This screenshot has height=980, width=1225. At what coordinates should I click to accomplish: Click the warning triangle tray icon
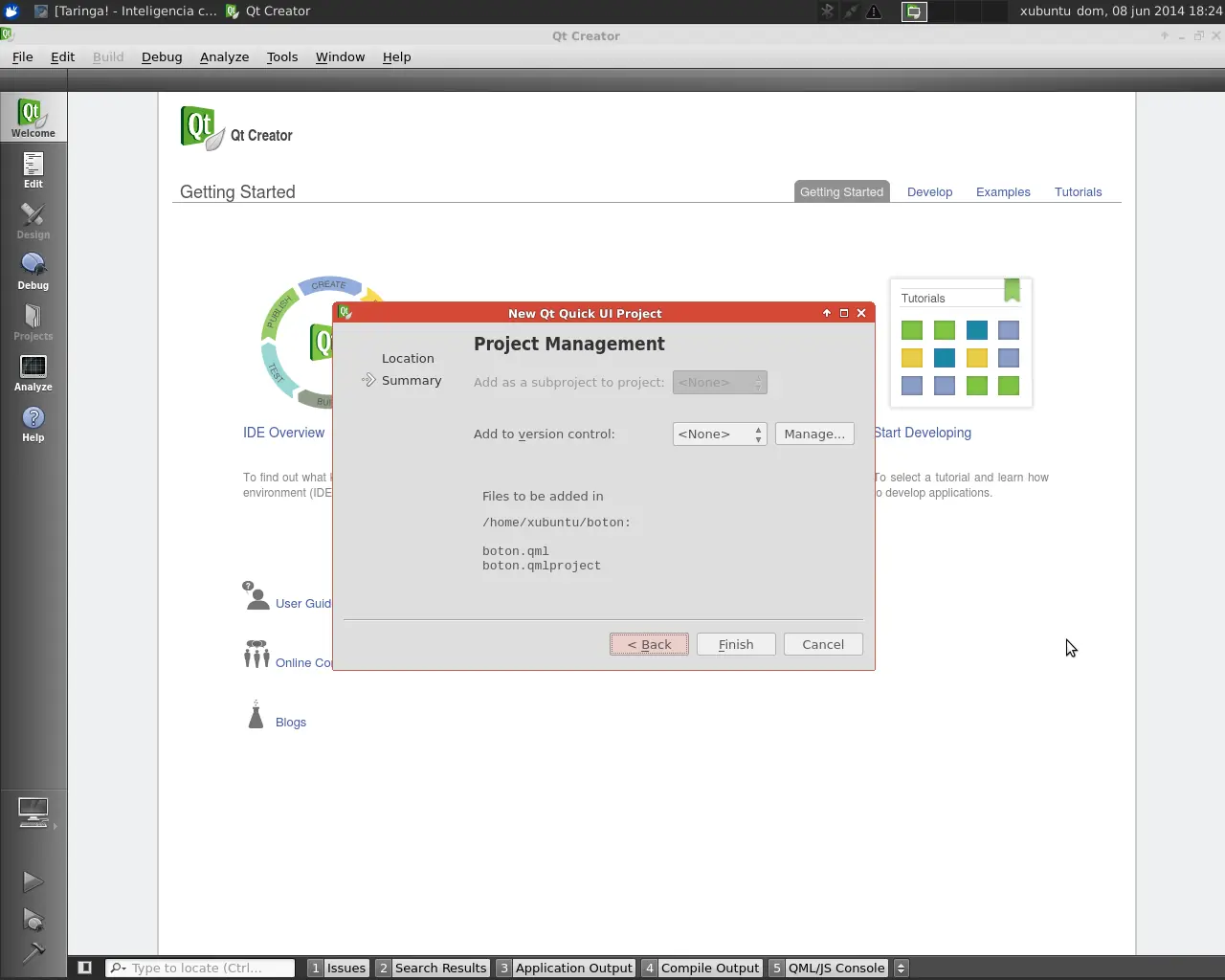point(874,11)
